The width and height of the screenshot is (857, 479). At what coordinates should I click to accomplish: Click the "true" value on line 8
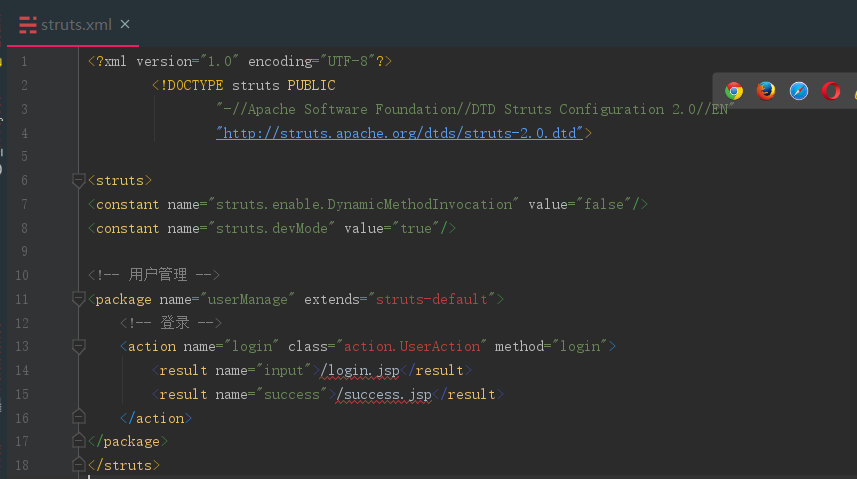415,228
